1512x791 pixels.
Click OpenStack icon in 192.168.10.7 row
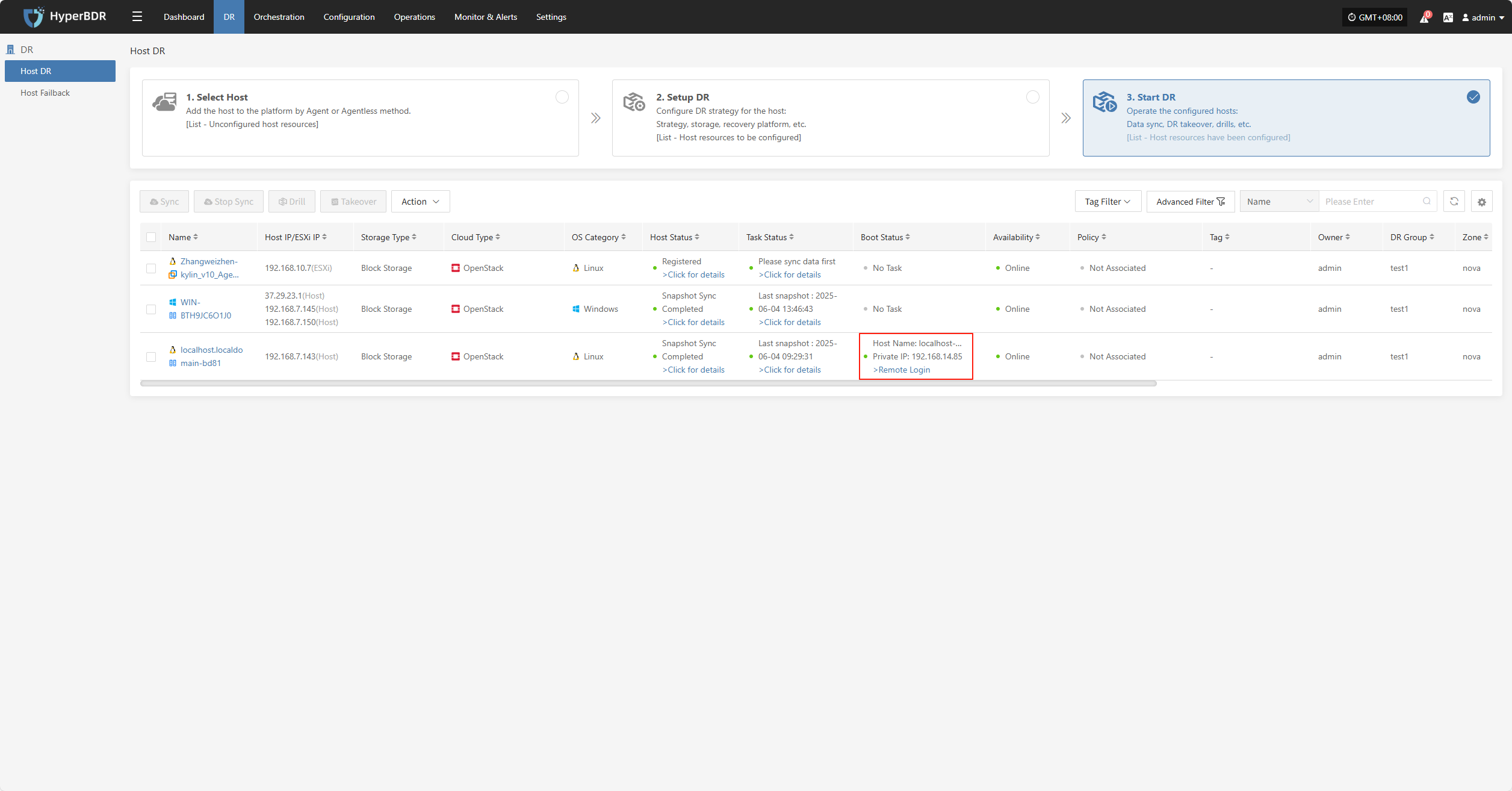coord(456,268)
